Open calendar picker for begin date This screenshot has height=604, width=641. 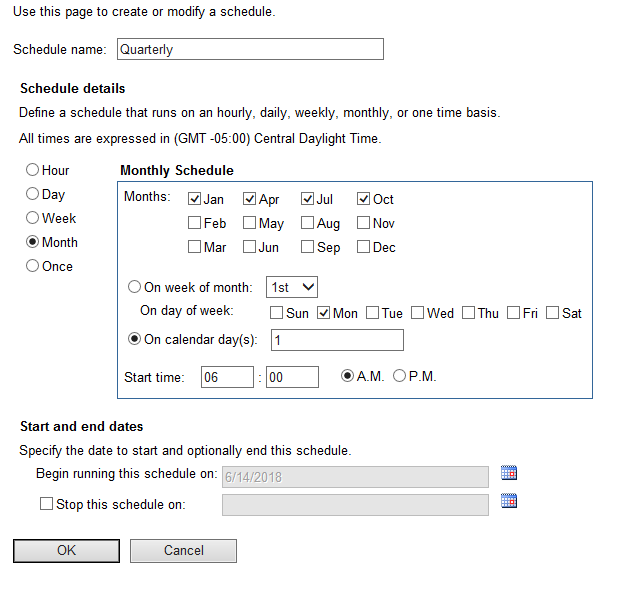click(509, 474)
